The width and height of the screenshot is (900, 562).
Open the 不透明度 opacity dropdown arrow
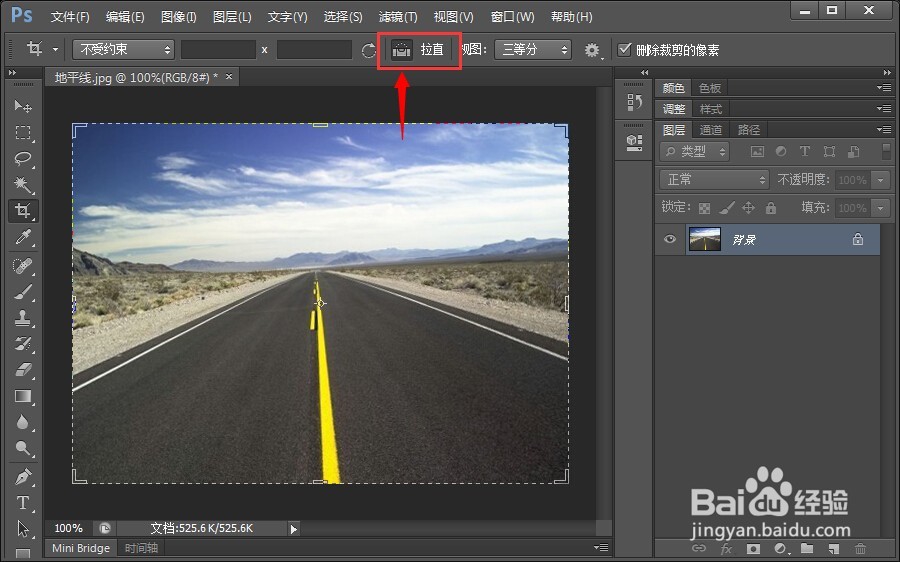pos(880,180)
